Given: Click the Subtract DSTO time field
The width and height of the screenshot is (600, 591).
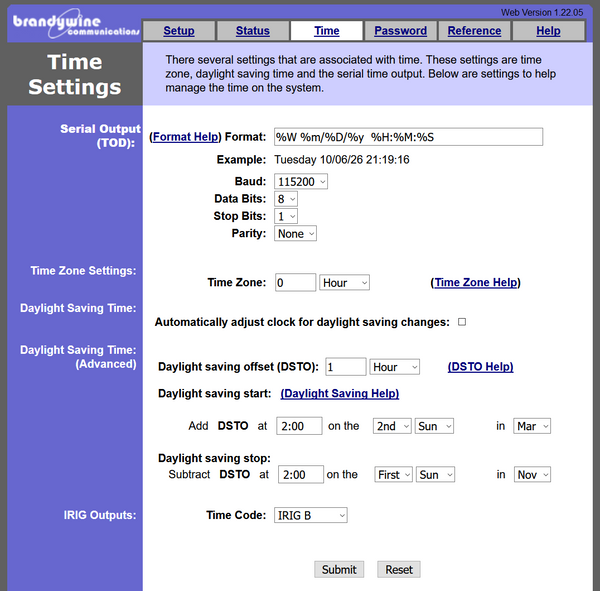Looking at the screenshot, I should 301,474.
